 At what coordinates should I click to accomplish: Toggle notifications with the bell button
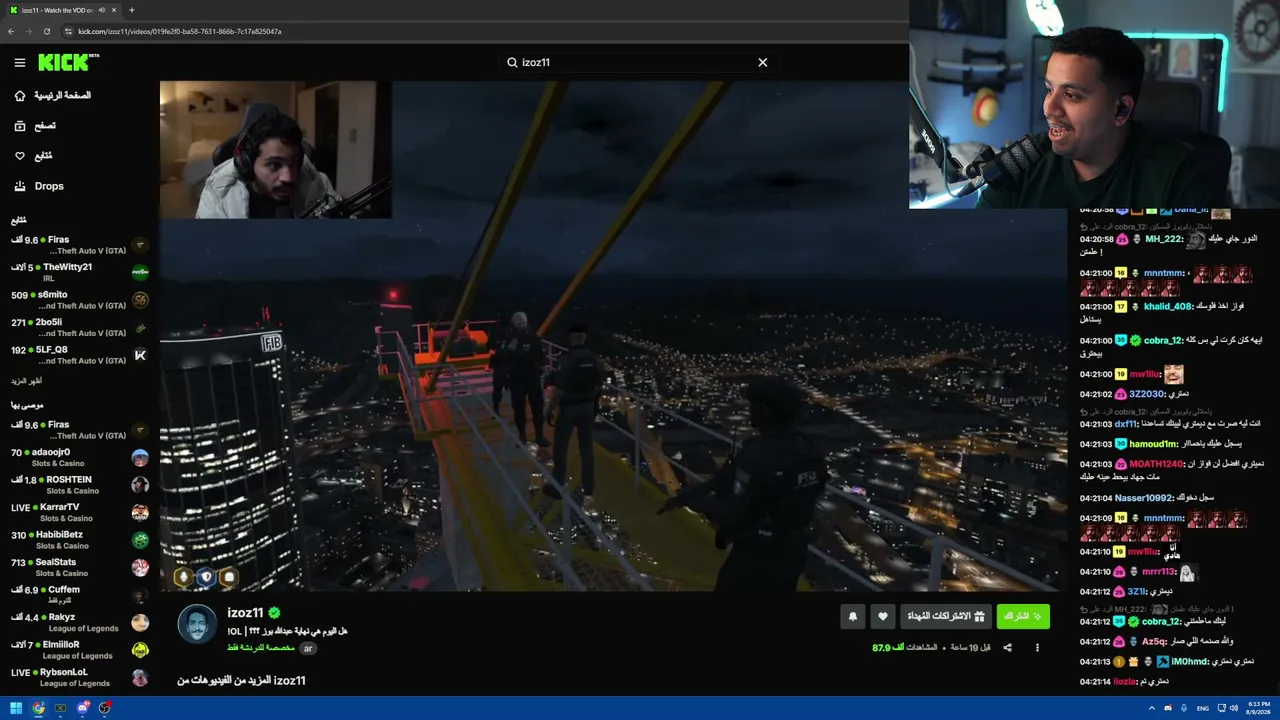(853, 616)
